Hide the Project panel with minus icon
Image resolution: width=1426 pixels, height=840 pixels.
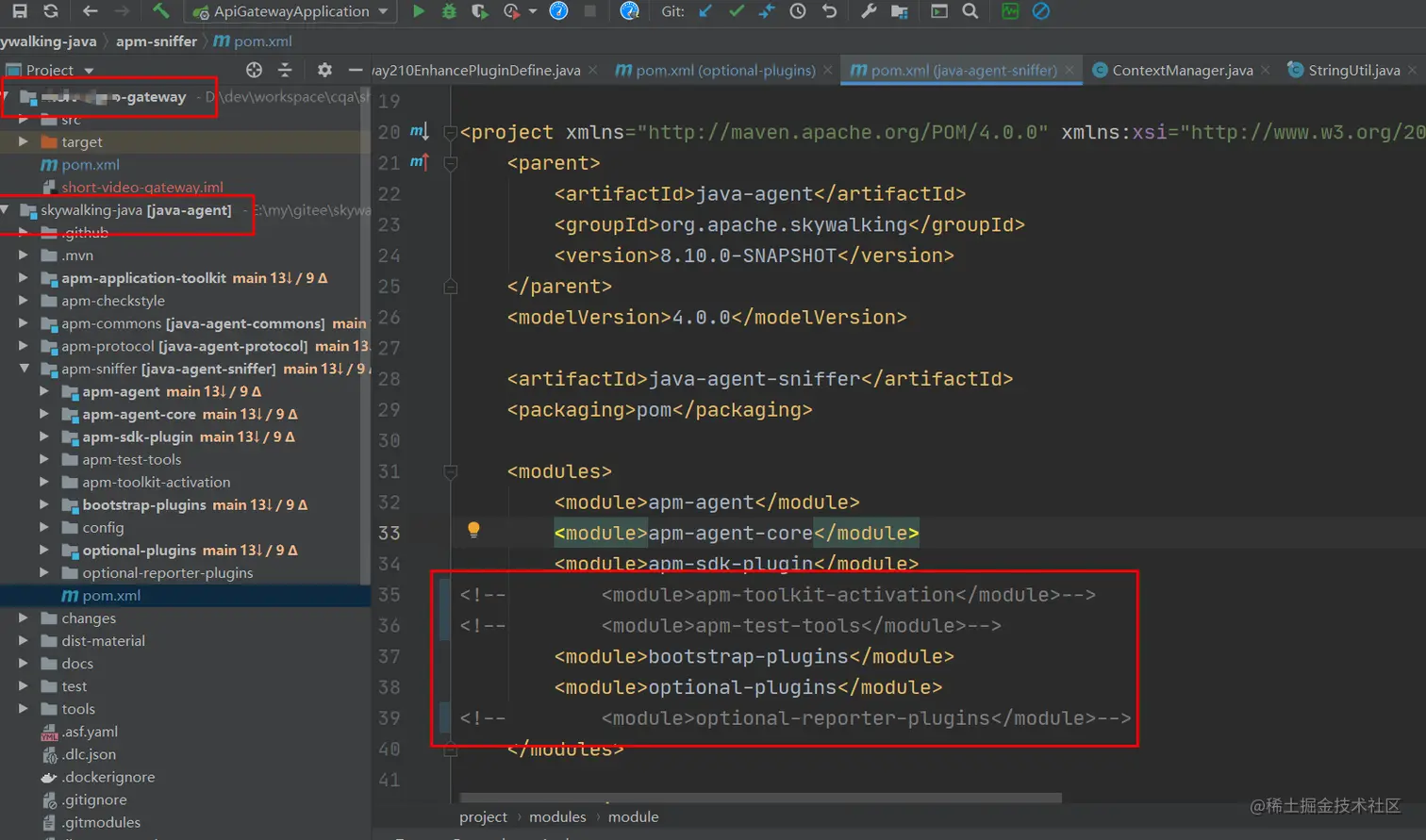tap(356, 70)
